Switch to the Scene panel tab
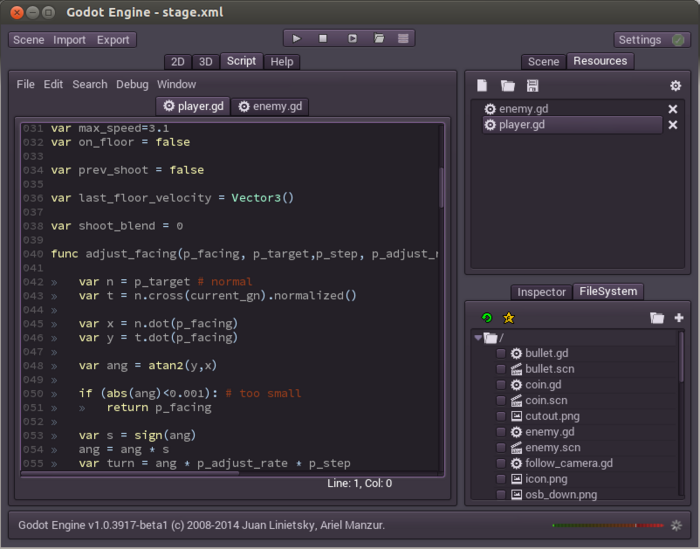 pyautogui.click(x=543, y=62)
